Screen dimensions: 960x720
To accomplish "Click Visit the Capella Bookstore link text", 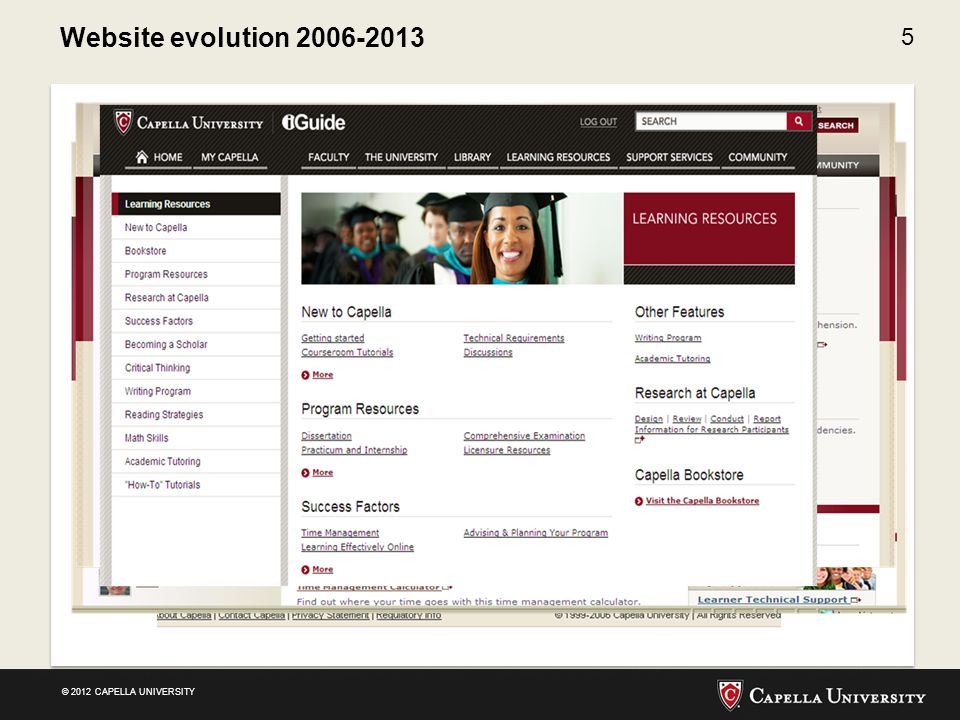I will [x=702, y=501].
